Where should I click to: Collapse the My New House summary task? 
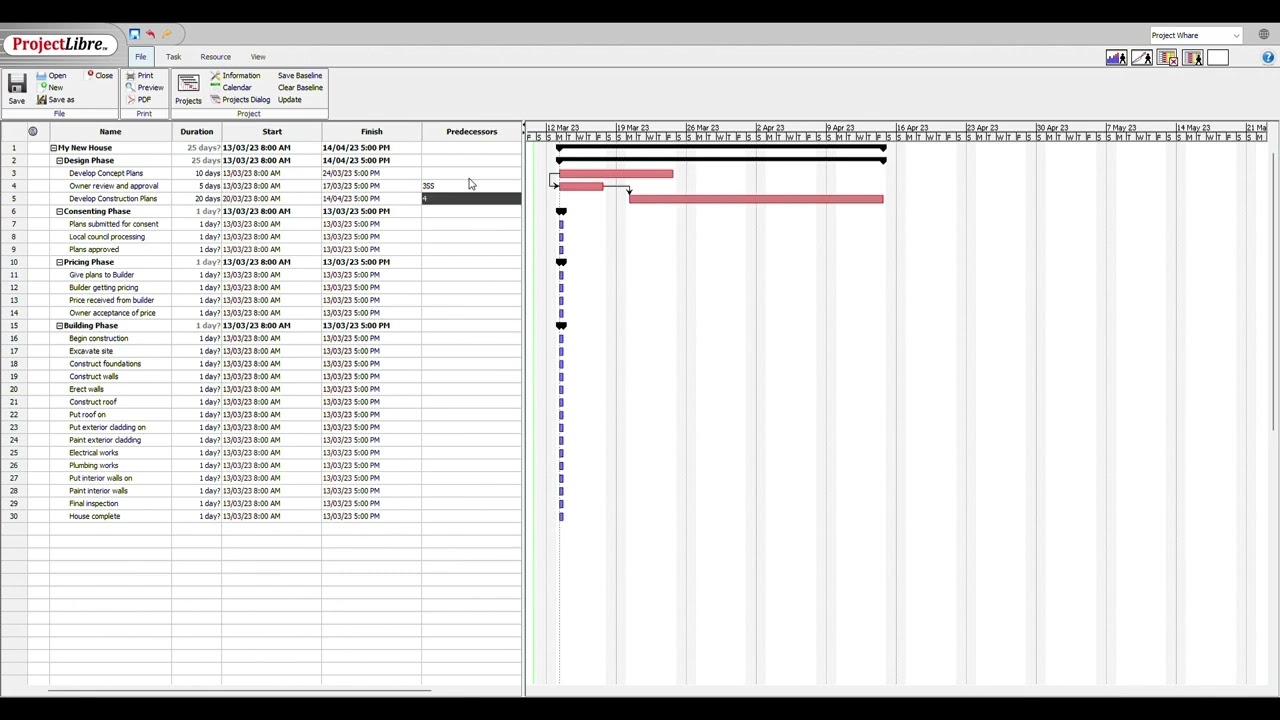[x=53, y=148]
